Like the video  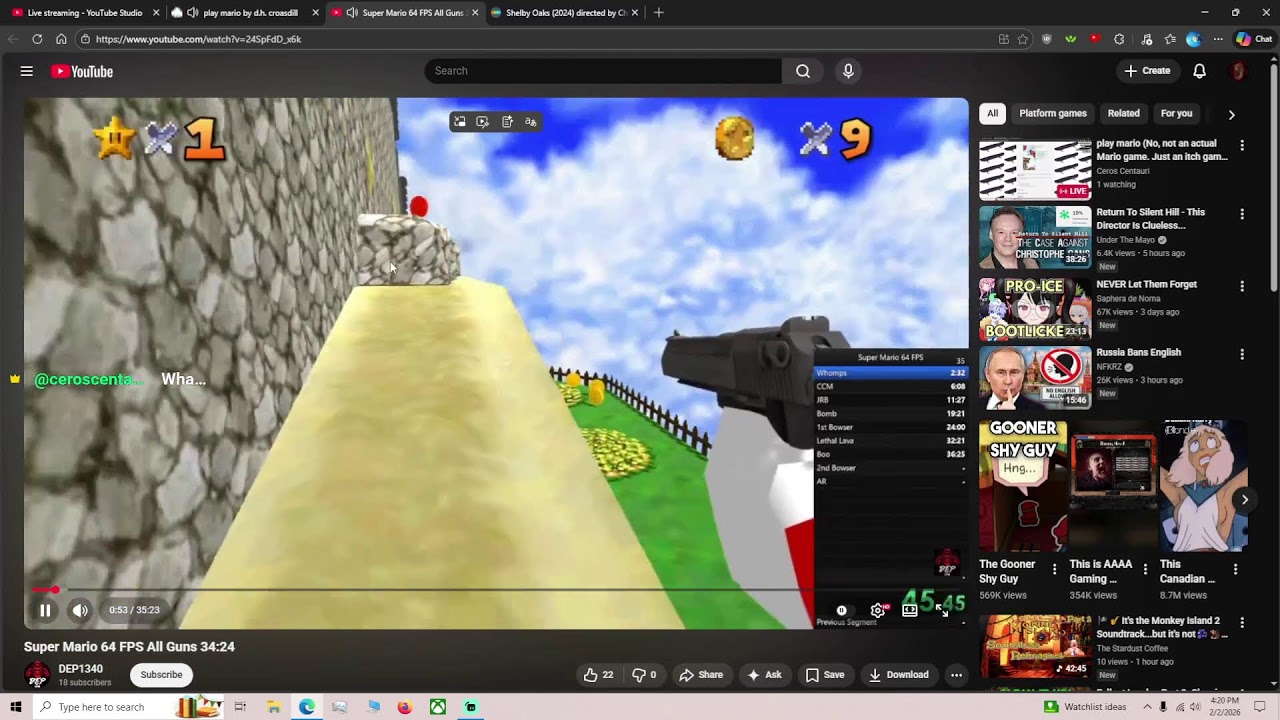[x=598, y=675]
